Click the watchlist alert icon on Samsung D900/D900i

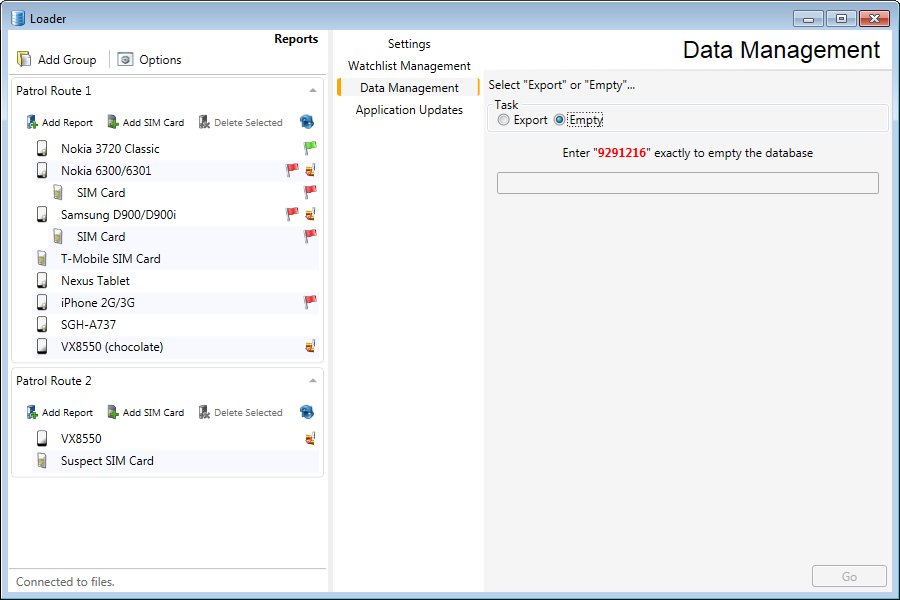pos(310,214)
